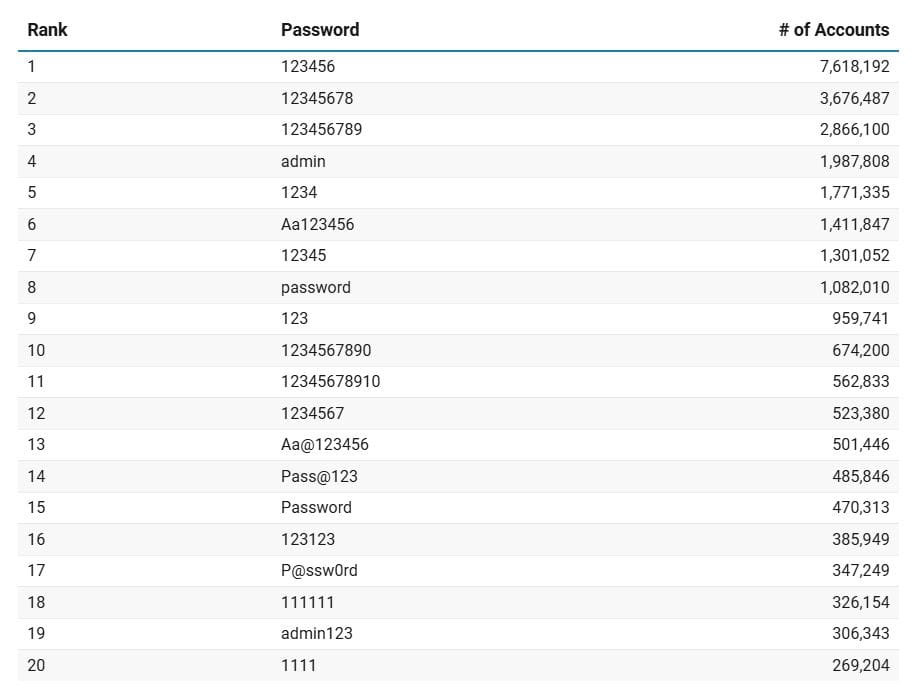Click the account count 3,676,487
This screenshot has height=693, width=913.
(854, 98)
